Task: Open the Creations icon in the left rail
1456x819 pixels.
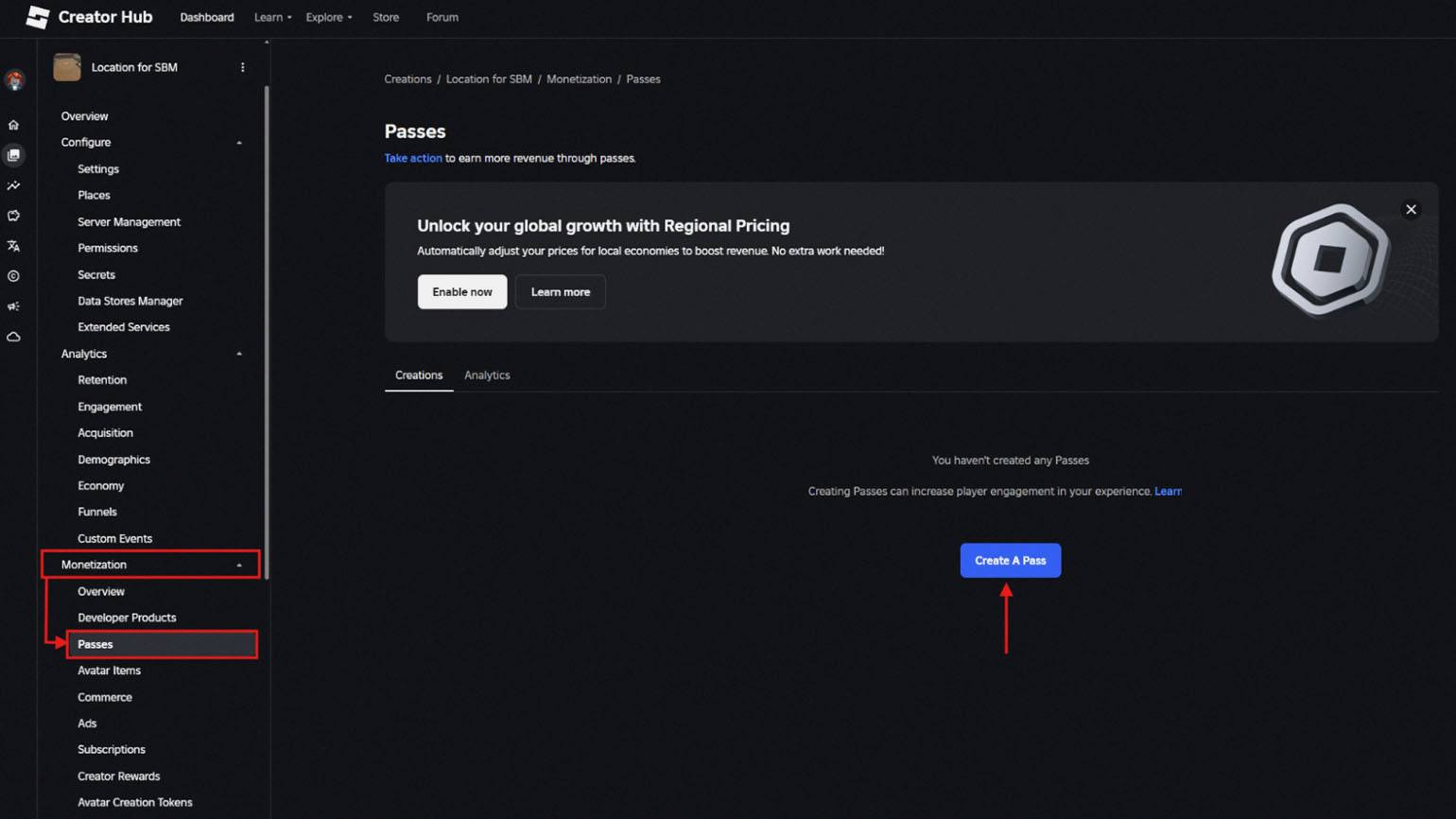Action: click(13, 155)
